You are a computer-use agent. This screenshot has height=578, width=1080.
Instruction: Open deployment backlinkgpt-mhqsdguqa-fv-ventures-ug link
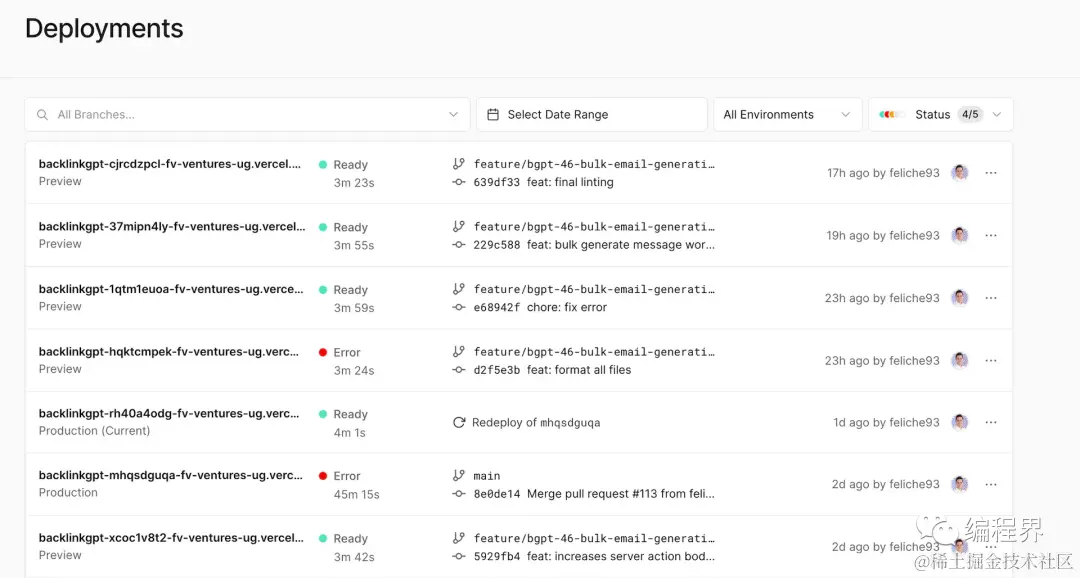pos(171,475)
